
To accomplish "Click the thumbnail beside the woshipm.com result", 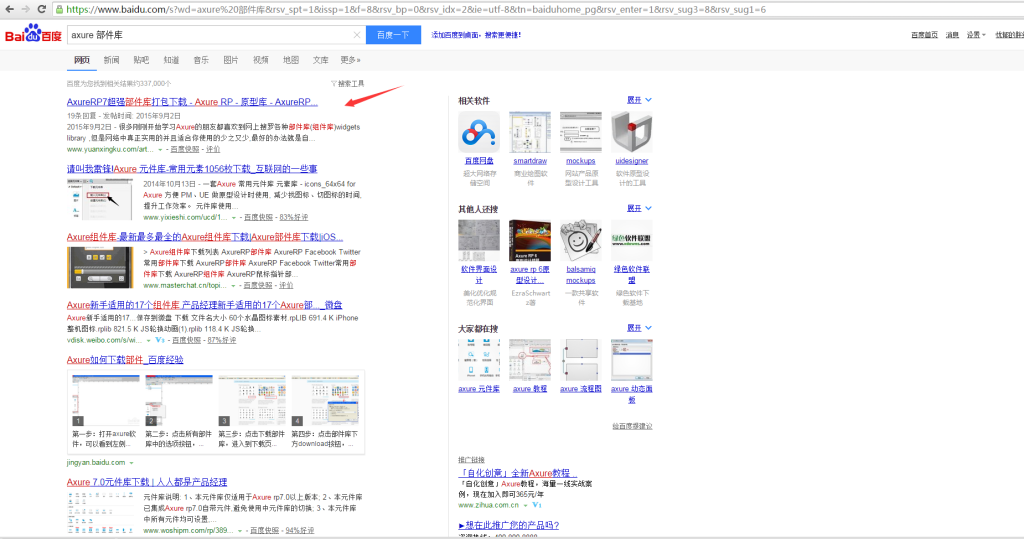I will [x=99, y=513].
